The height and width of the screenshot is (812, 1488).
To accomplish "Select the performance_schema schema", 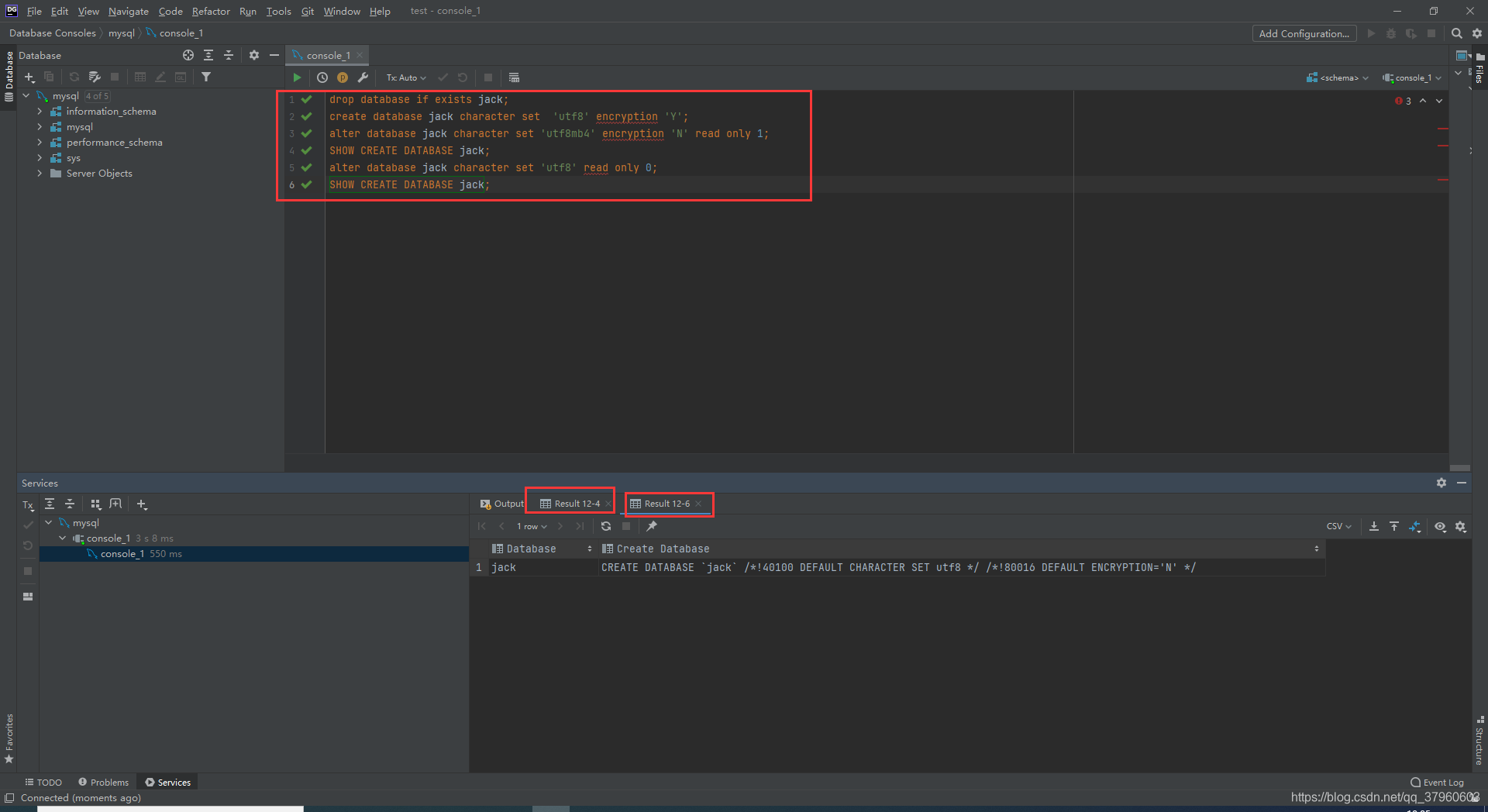I will [114, 143].
